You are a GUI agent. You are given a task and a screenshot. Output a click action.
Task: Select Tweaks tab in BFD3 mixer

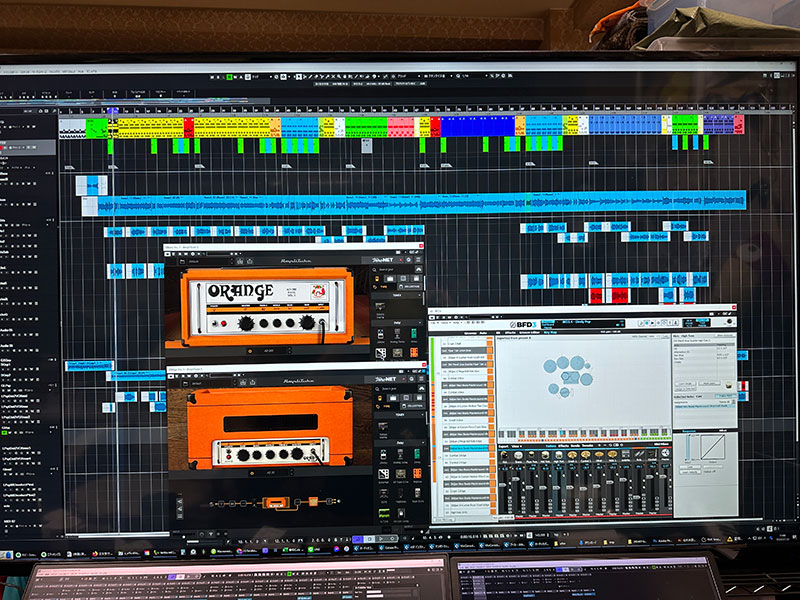click(587, 446)
